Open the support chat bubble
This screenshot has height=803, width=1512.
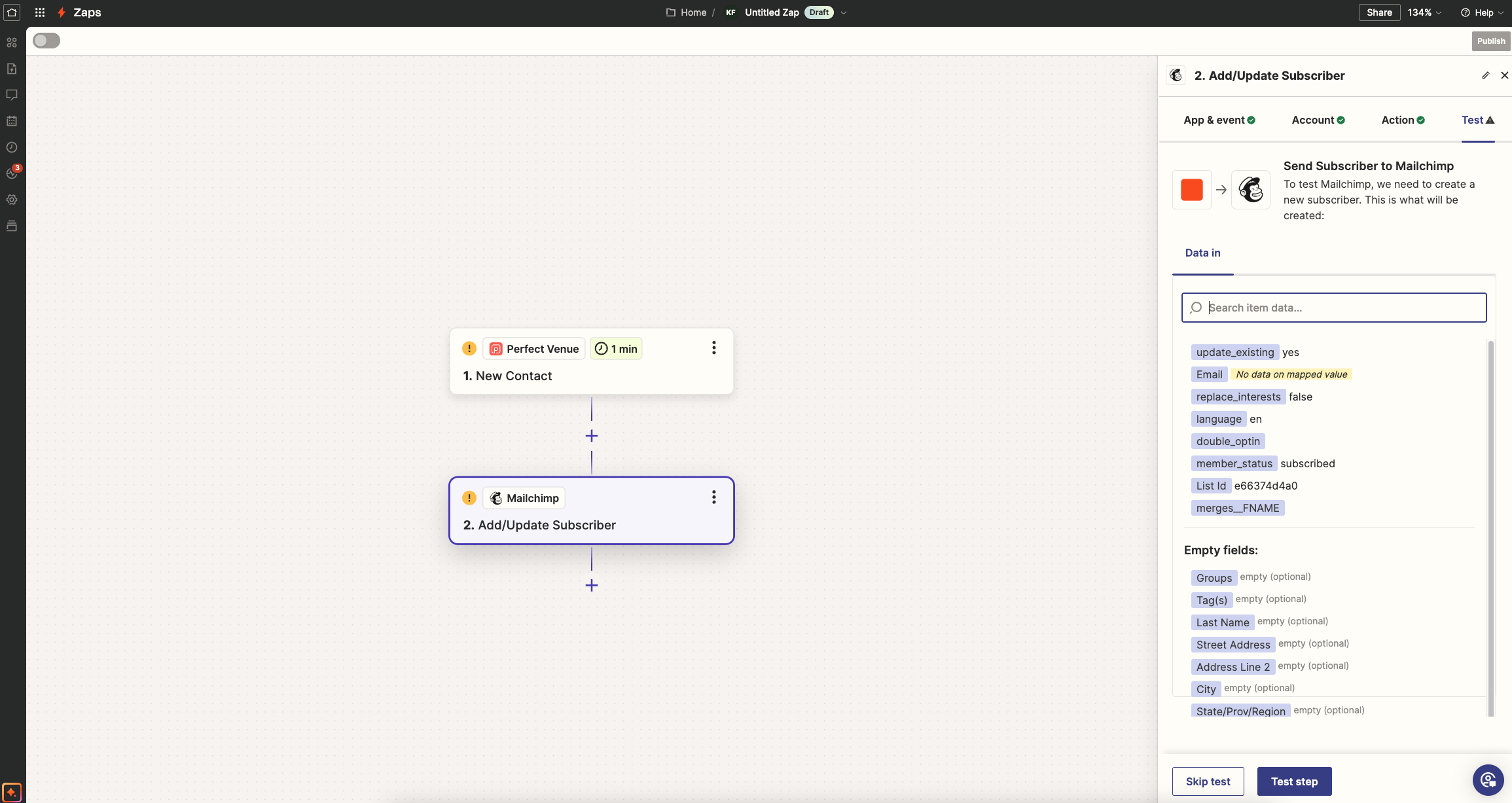(x=1488, y=779)
